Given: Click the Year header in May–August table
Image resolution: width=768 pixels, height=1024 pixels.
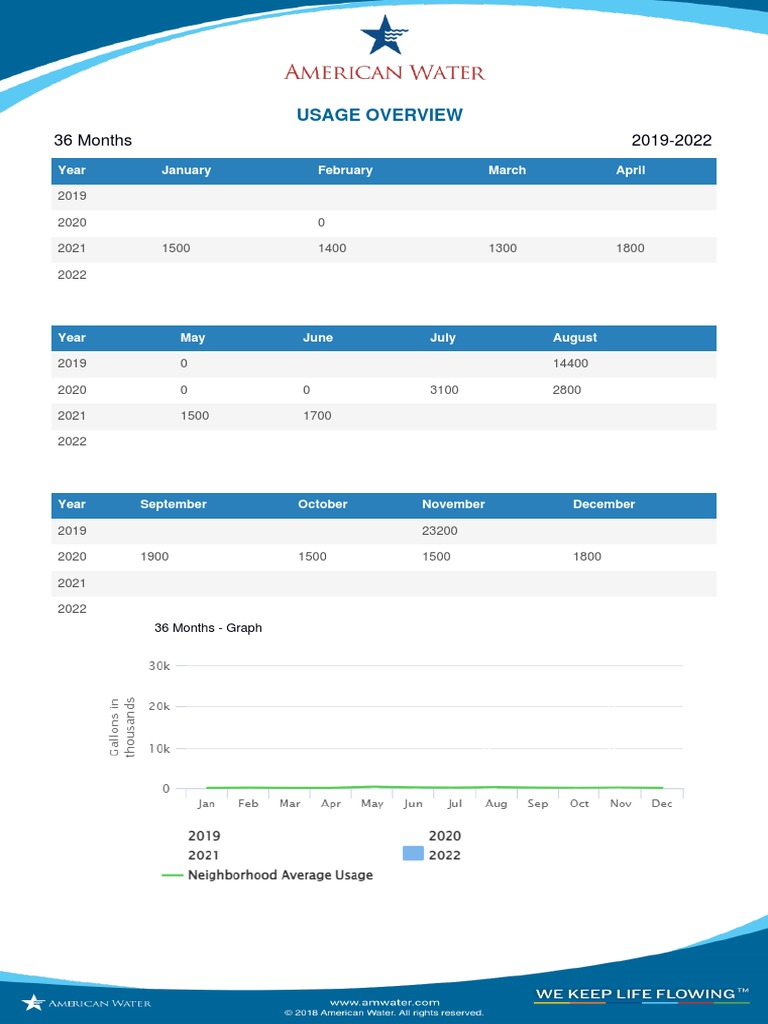Looking at the screenshot, I should [71, 338].
